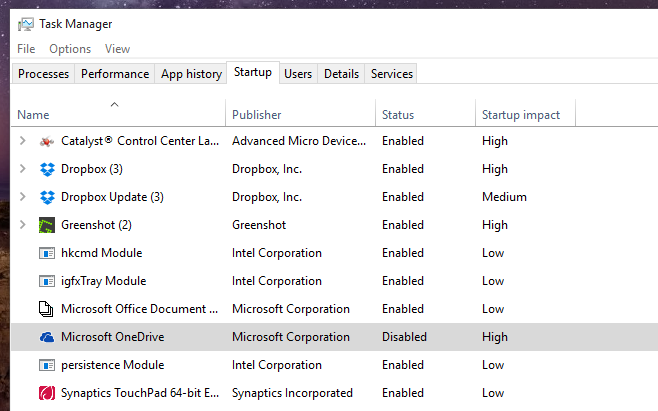Viewport: 658px width, 411px height.
Task: Click the Synaptics Incorporated publisher cell
Action: 292,393
